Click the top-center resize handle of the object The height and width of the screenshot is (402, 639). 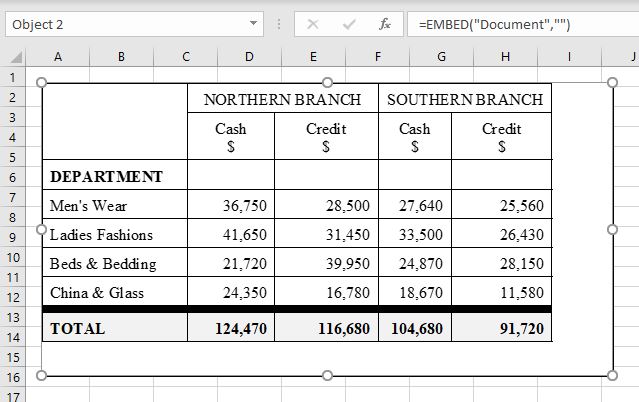point(327,82)
